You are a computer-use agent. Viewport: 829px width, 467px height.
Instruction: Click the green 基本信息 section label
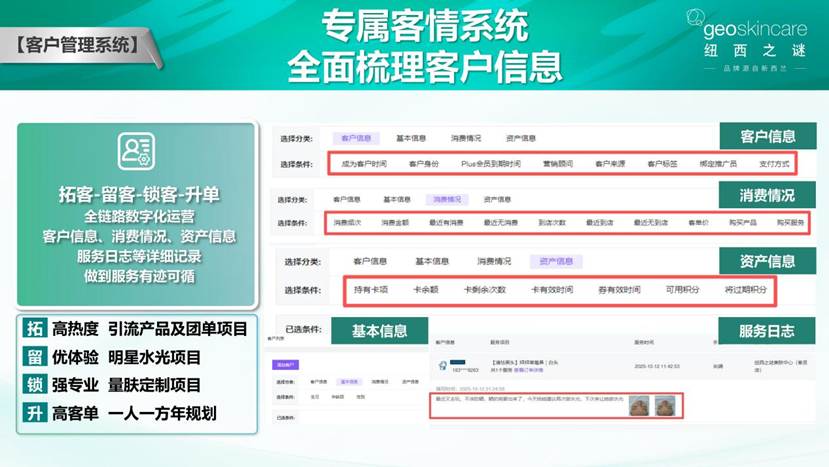click(x=380, y=331)
